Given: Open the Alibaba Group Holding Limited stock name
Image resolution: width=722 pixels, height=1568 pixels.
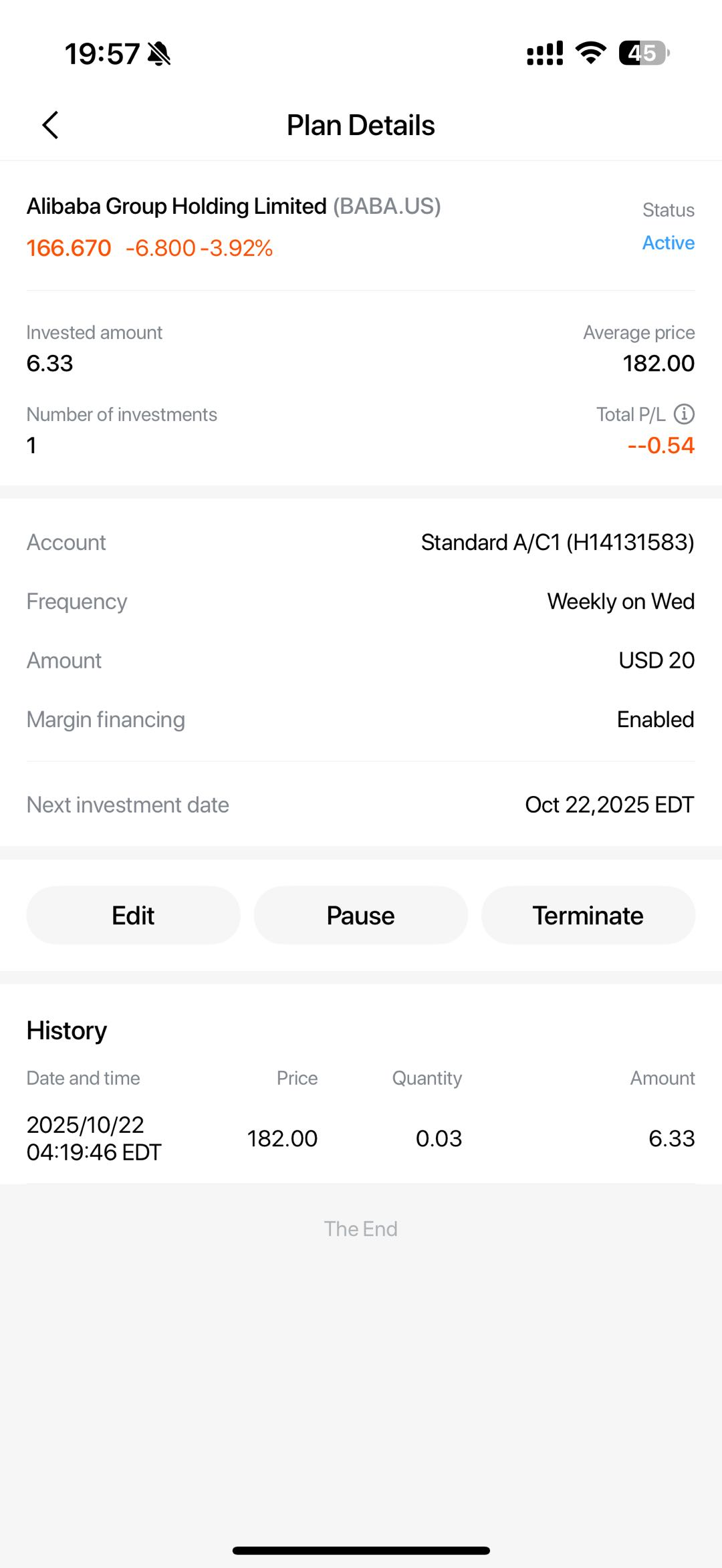Looking at the screenshot, I should tap(176, 207).
